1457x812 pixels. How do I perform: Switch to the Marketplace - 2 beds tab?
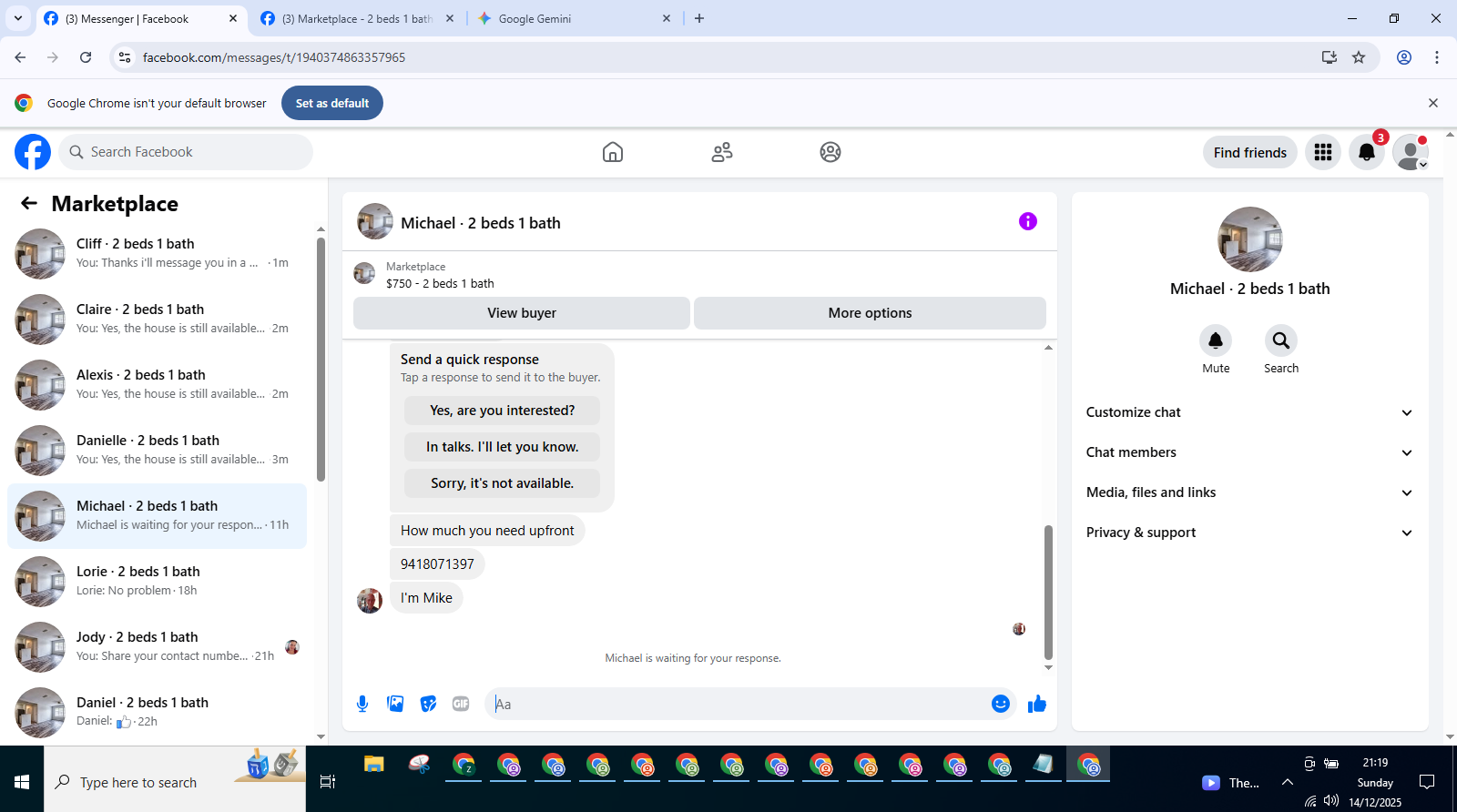point(356,18)
